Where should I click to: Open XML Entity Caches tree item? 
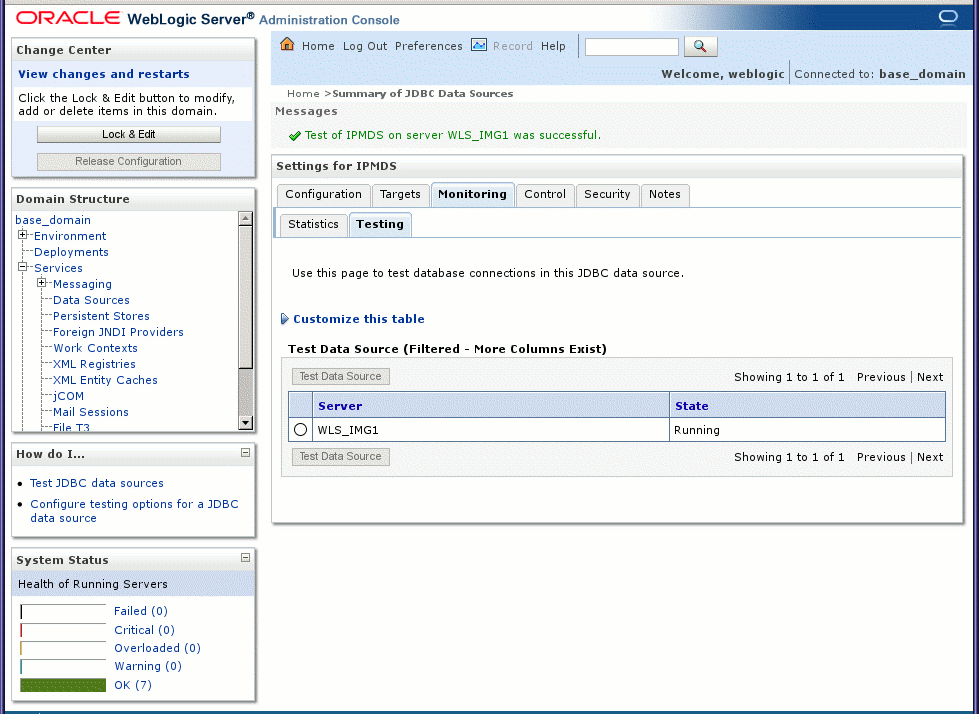point(105,380)
